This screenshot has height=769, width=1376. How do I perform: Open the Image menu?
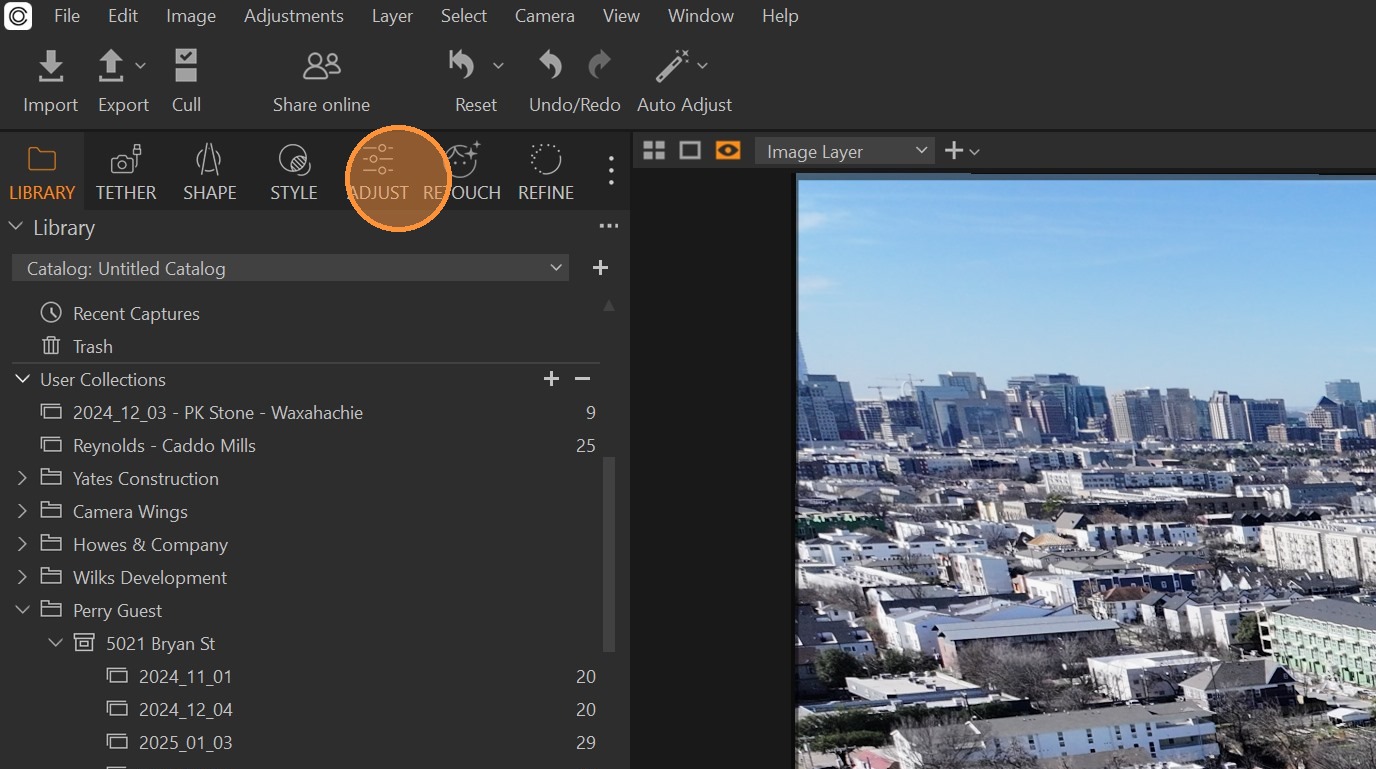coord(191,16)
